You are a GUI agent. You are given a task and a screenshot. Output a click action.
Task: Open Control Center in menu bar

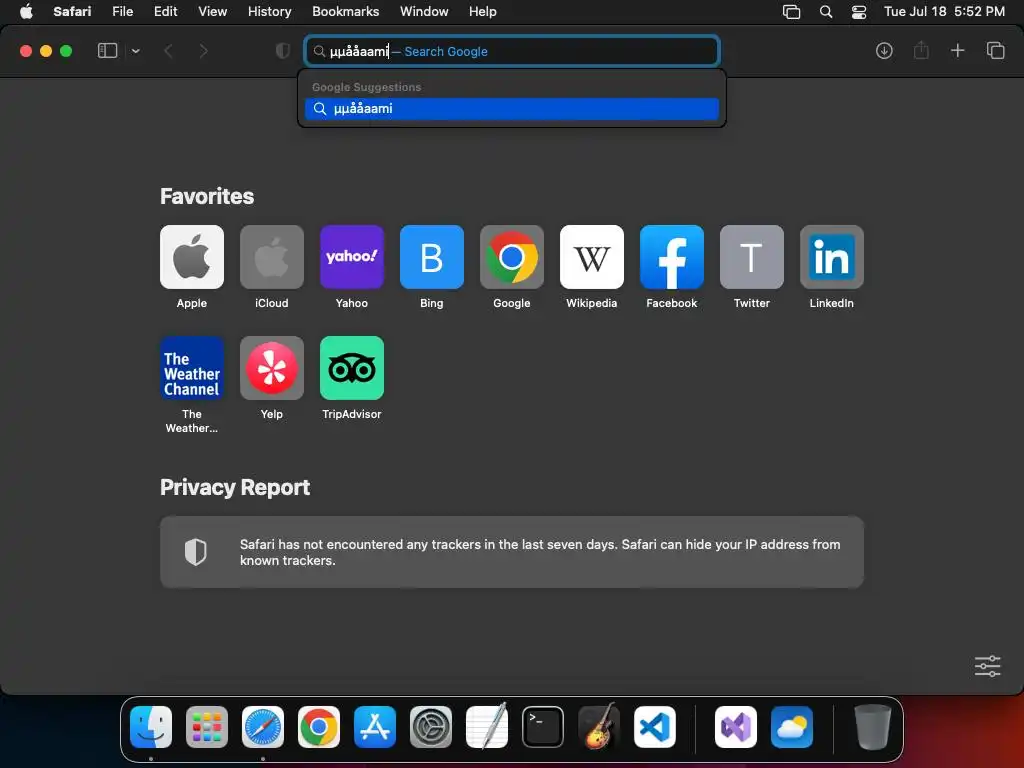coord(859,11)
